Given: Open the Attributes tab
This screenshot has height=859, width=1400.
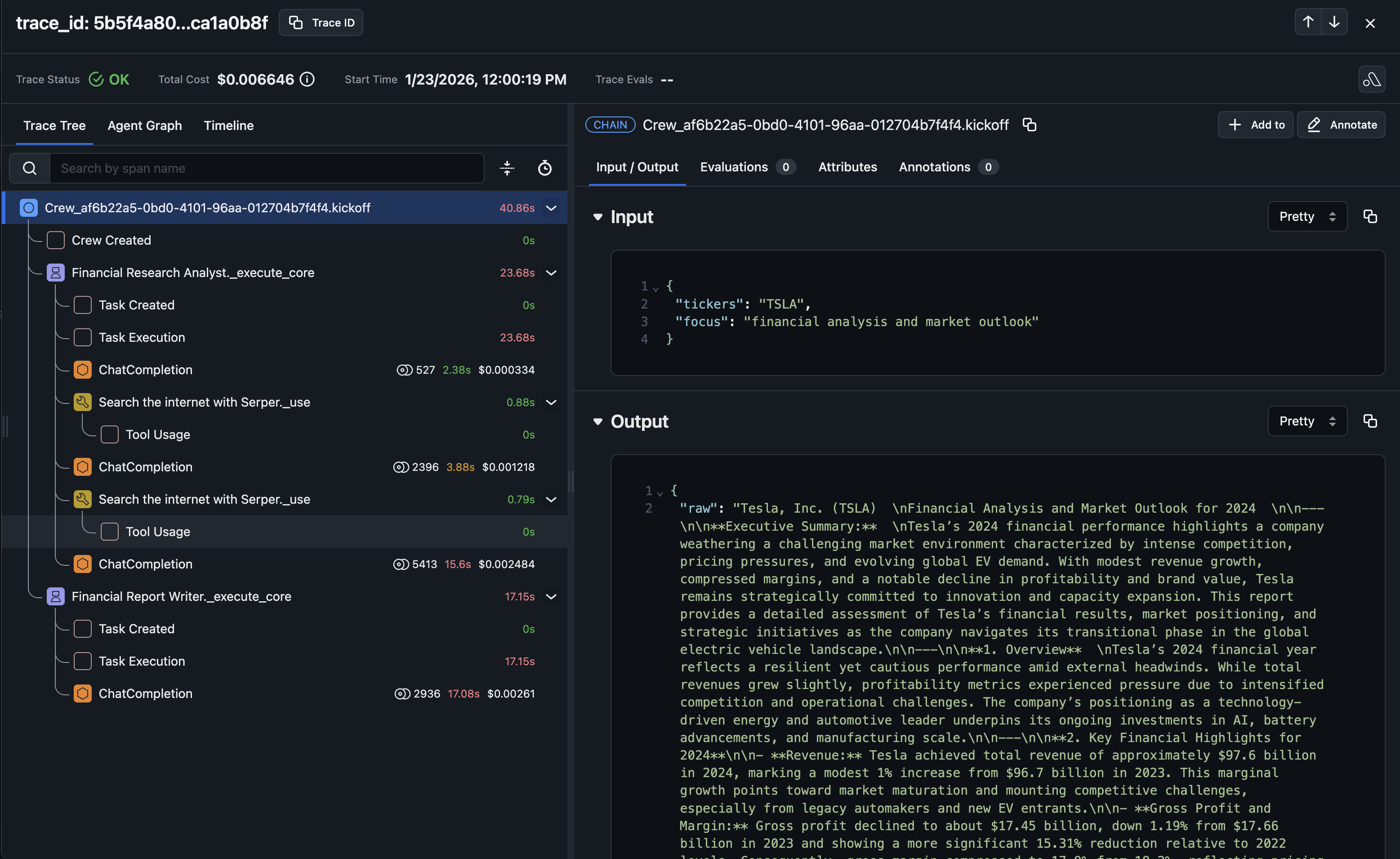Looking at the screenshot, I should (x=847, y=167).
